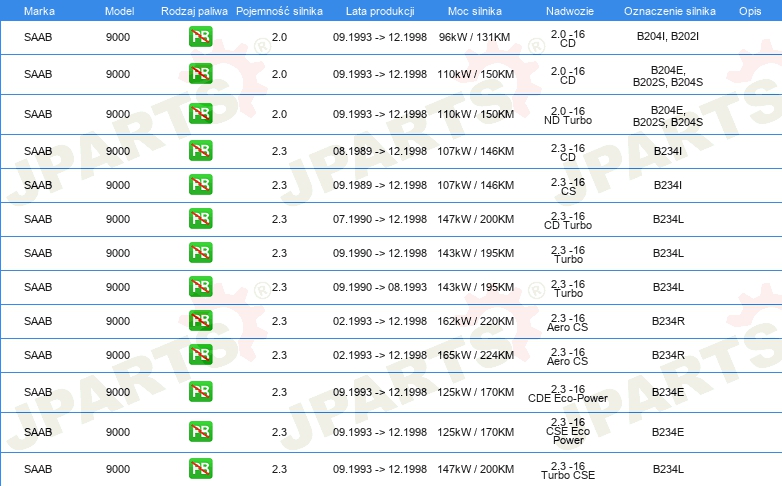782x486 pixels.
Task: Click the Moc silnika column header
Action: [x=475, y=11]
